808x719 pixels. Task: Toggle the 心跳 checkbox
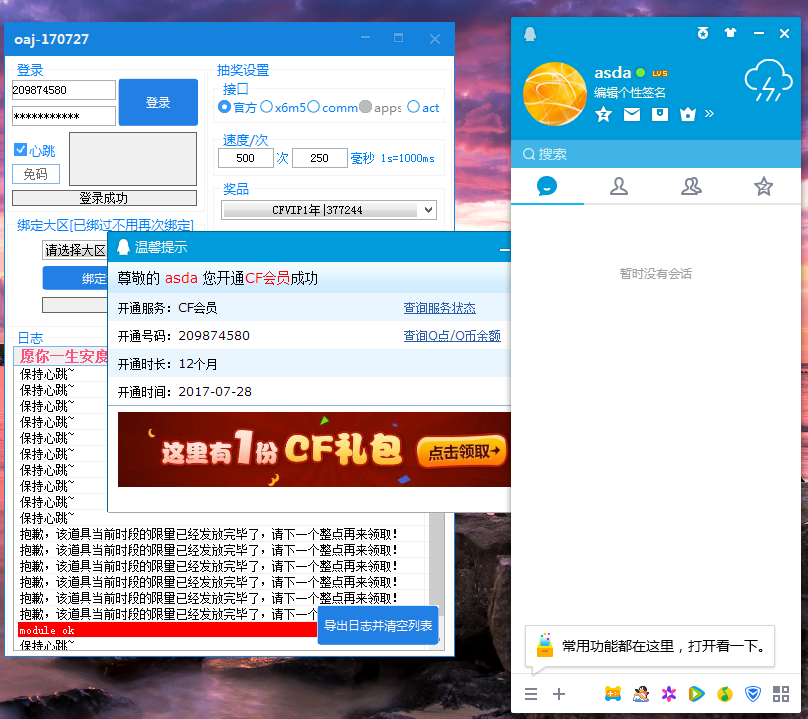(x=21, y=150)
